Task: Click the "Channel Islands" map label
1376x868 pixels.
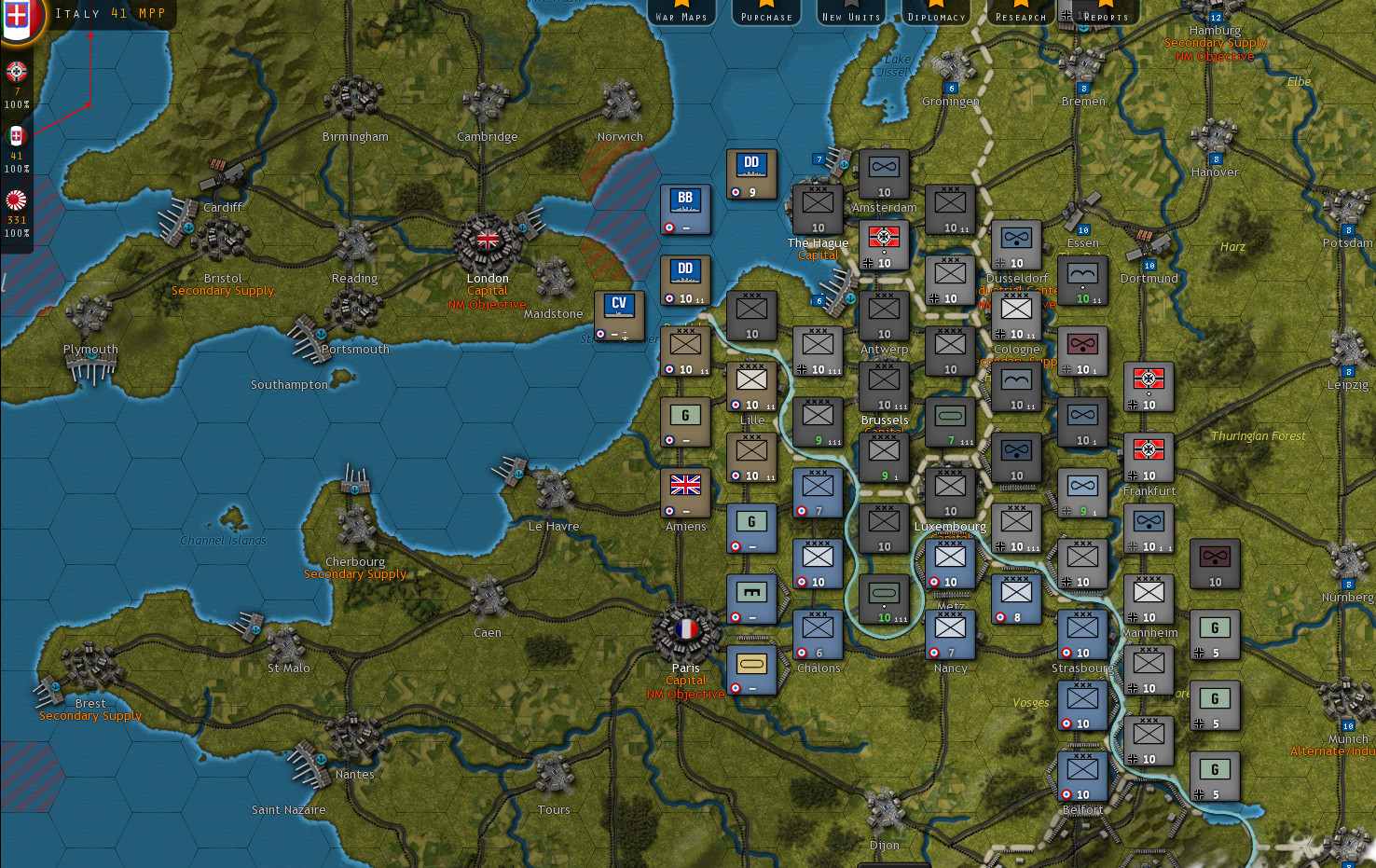Action: pos(223,540)
